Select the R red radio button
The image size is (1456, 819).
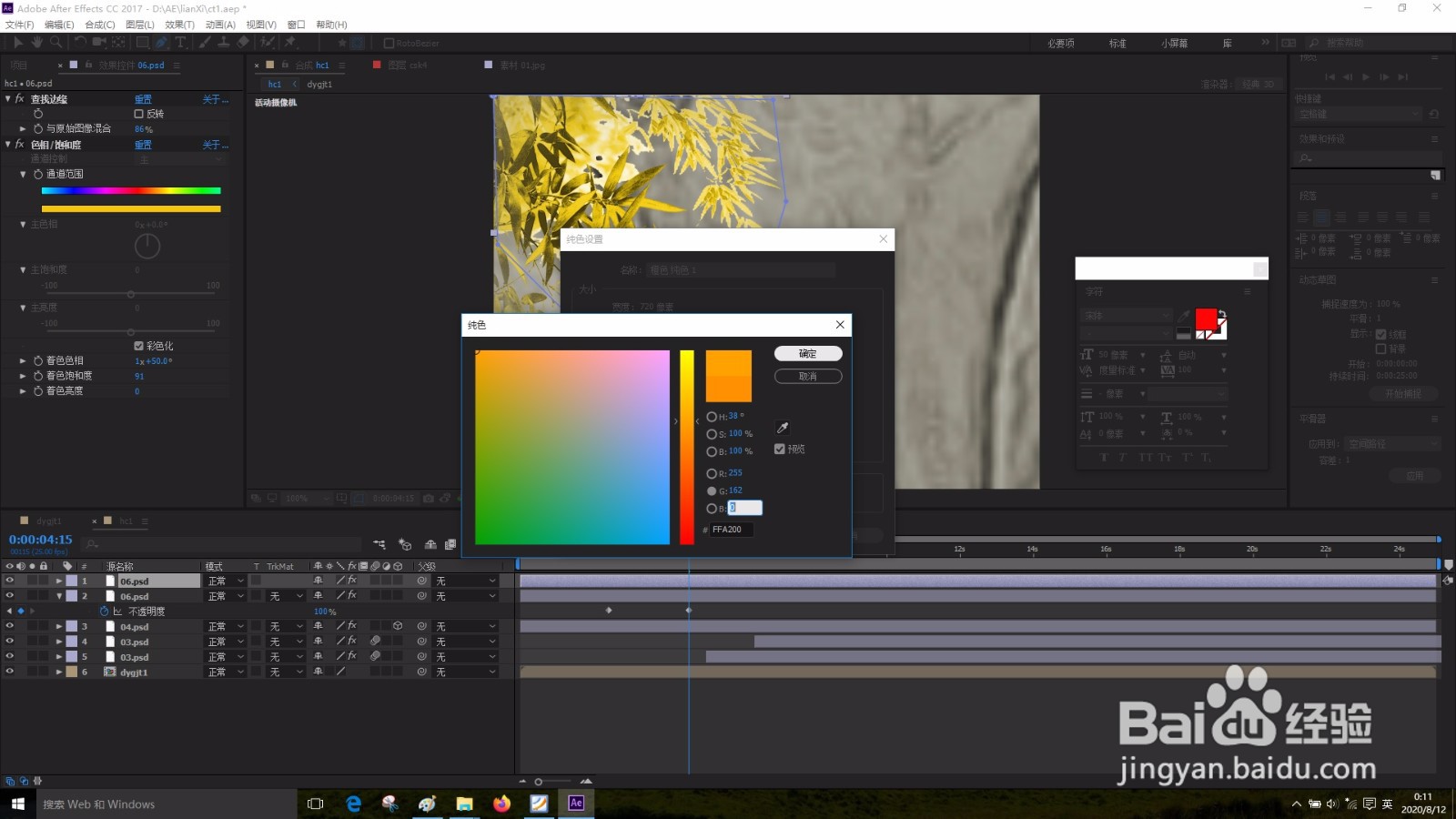pos(712,473)
